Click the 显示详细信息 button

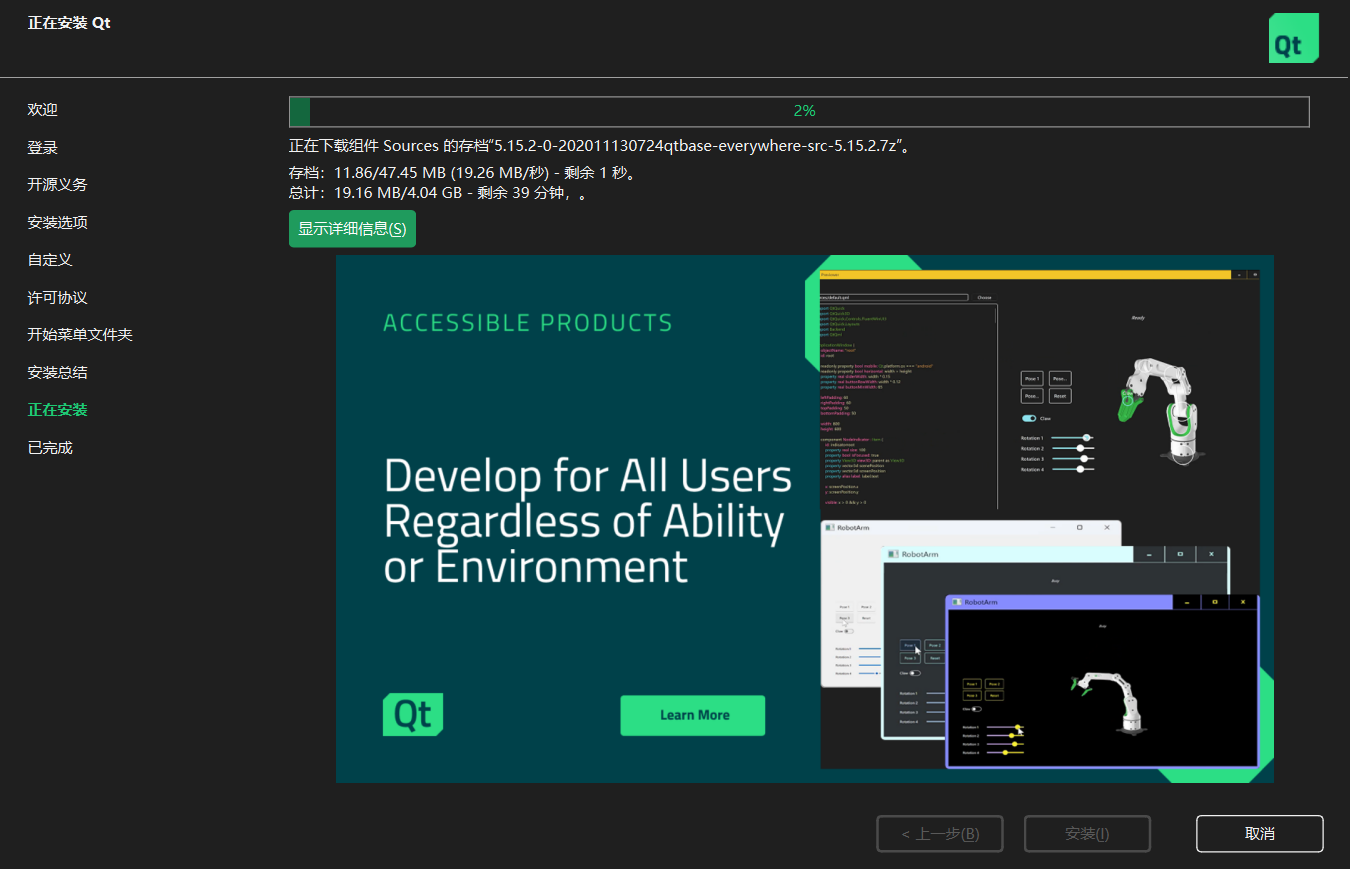352,228
